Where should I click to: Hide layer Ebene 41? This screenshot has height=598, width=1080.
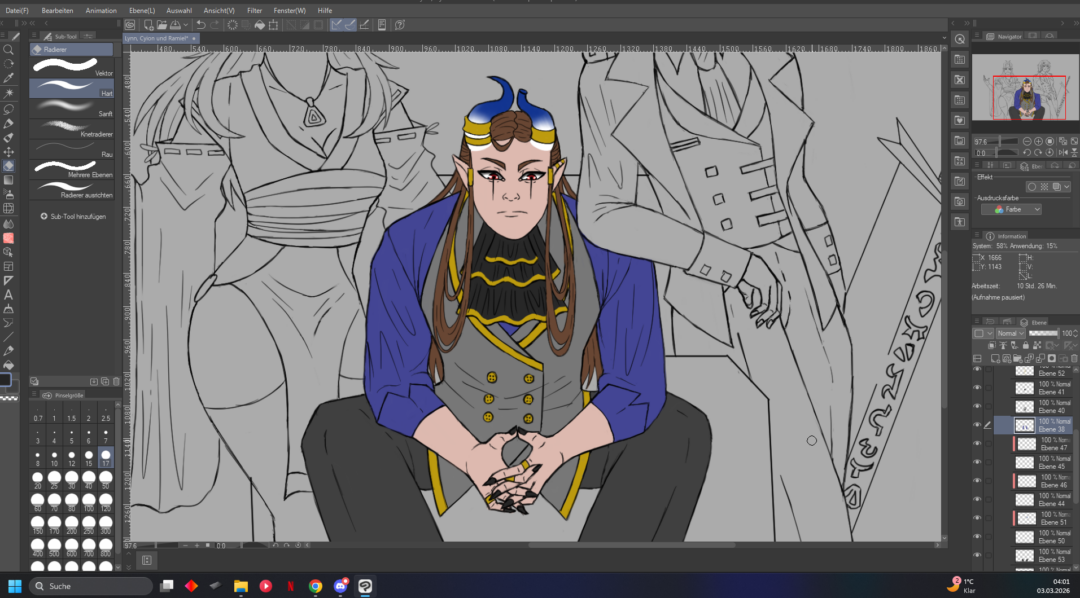[x=977, y=388]
